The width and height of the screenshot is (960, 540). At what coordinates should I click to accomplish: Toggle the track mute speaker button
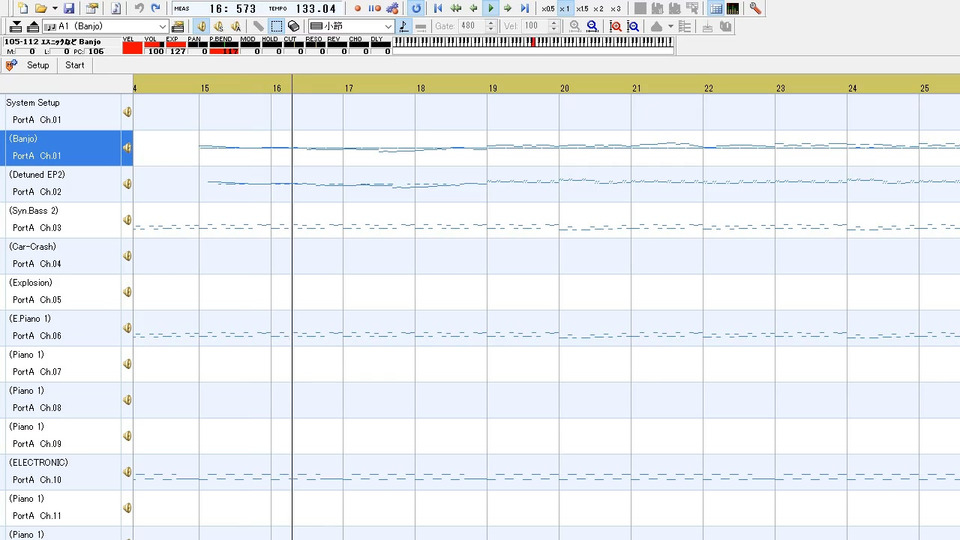click(x=201, y=26)
